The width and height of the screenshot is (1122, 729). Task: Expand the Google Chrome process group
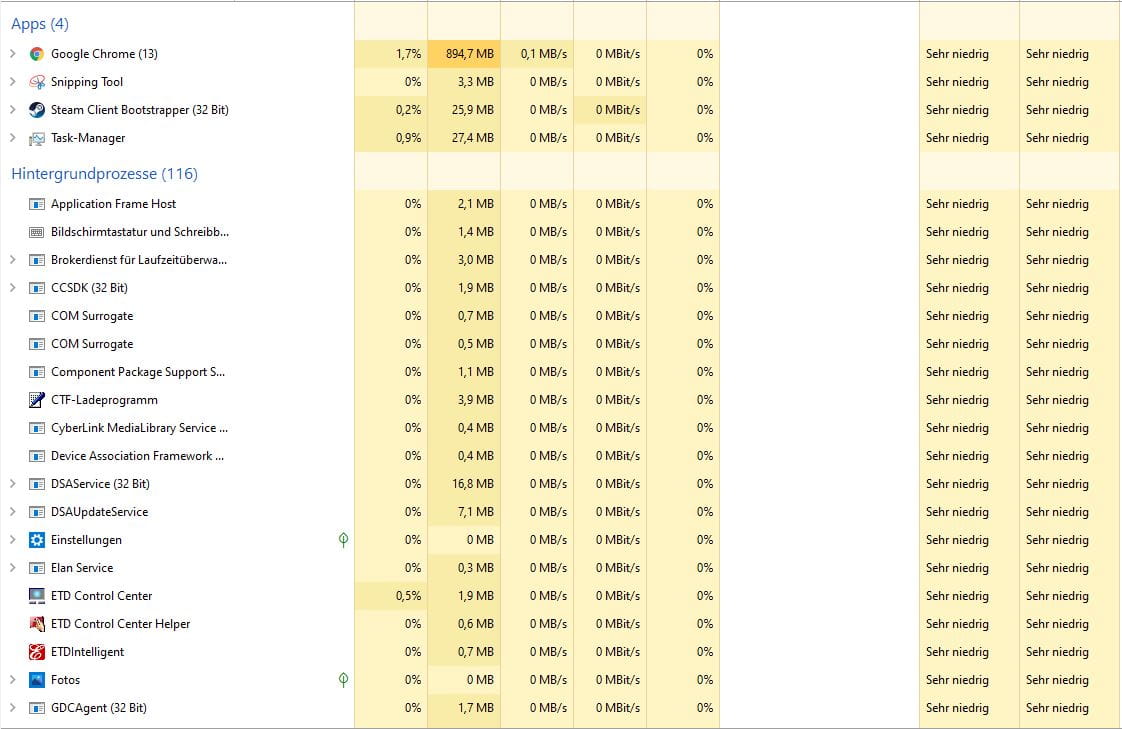(12, 54)
